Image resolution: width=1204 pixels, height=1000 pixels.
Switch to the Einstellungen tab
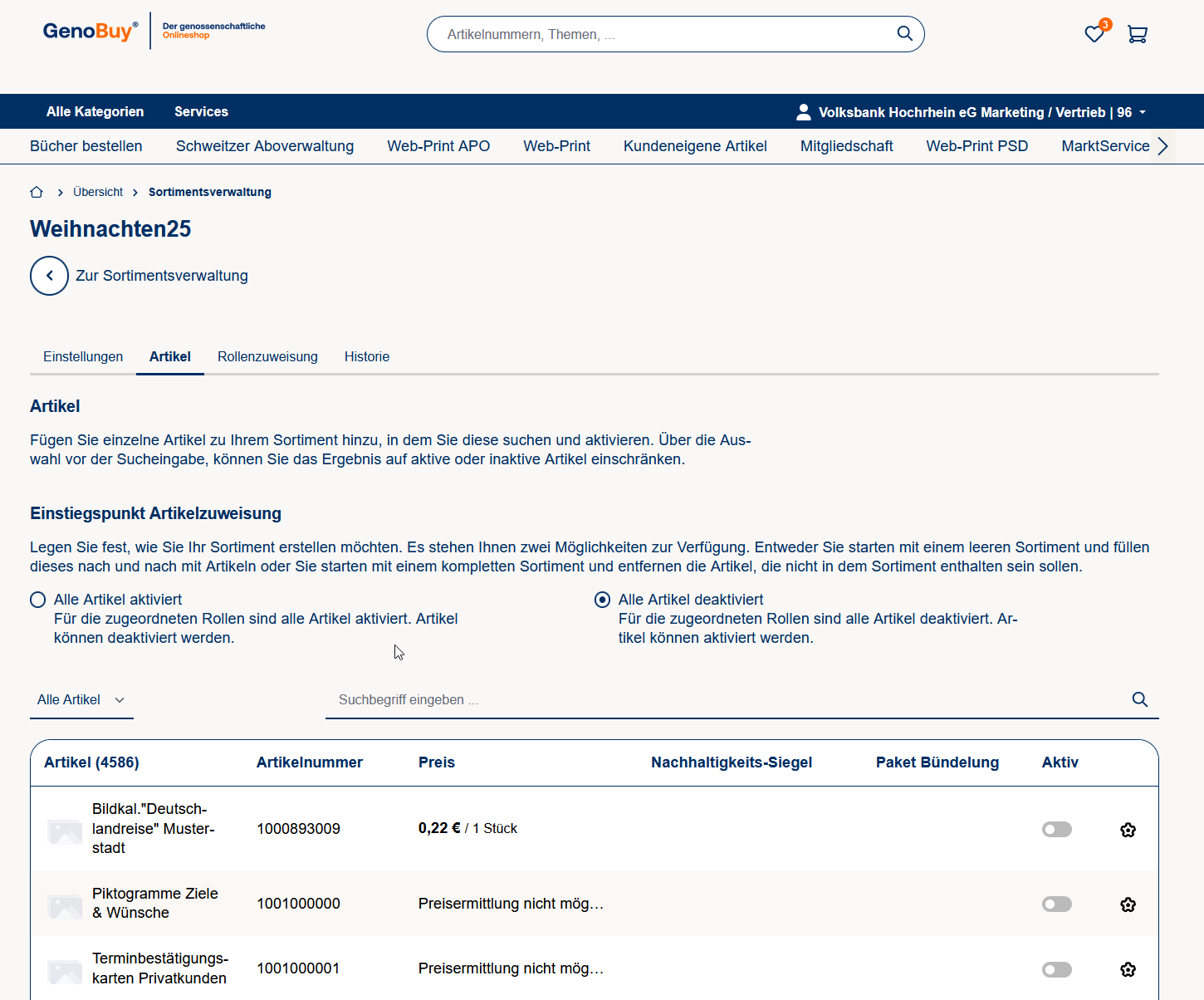[83, 356]
